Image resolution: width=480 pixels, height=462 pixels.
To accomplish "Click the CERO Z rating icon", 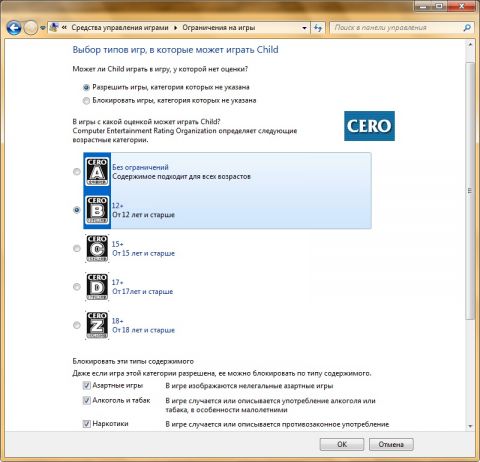I will (97, 325).
